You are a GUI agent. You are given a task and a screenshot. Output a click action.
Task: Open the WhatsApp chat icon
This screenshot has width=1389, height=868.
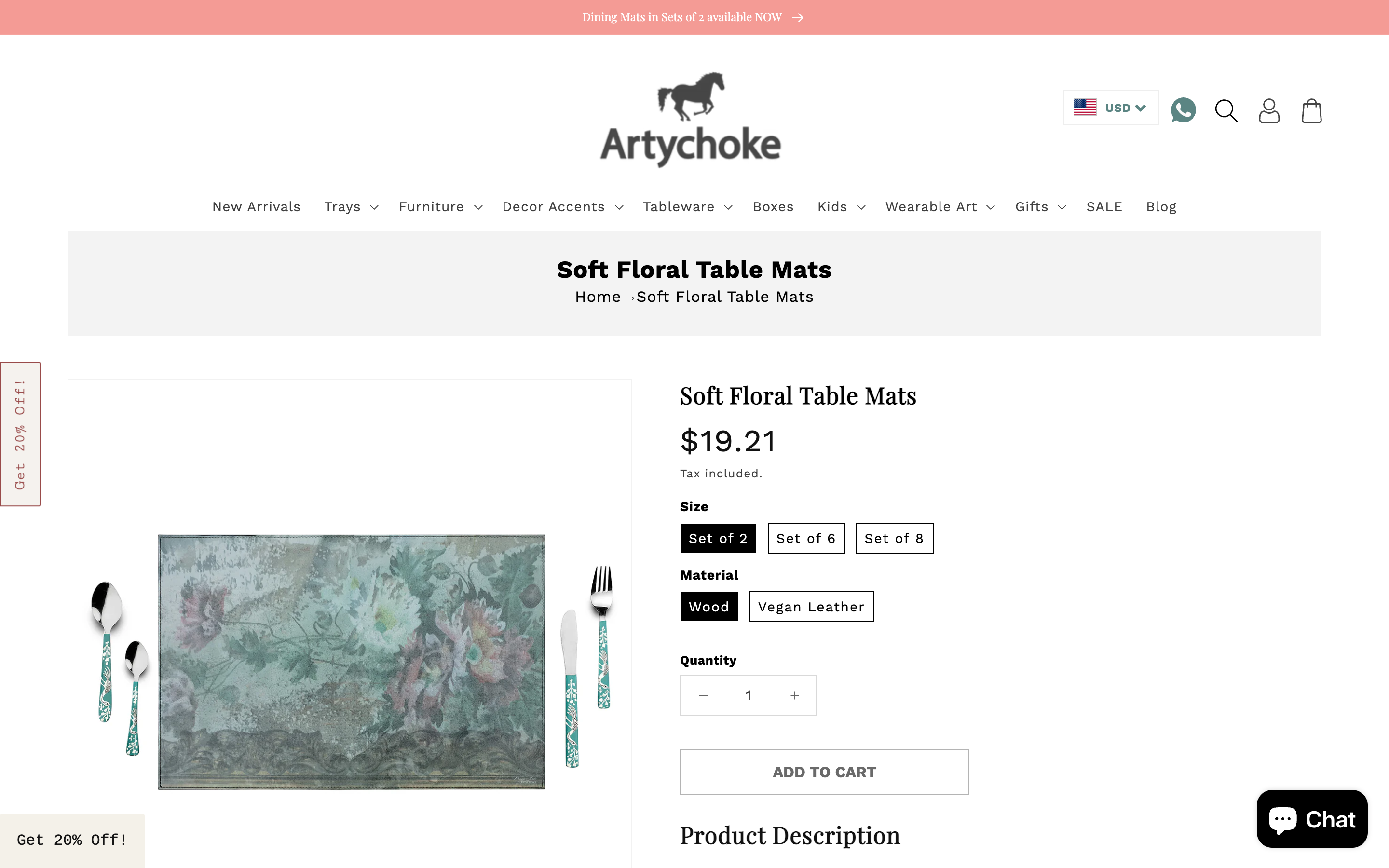(1183, 109)
